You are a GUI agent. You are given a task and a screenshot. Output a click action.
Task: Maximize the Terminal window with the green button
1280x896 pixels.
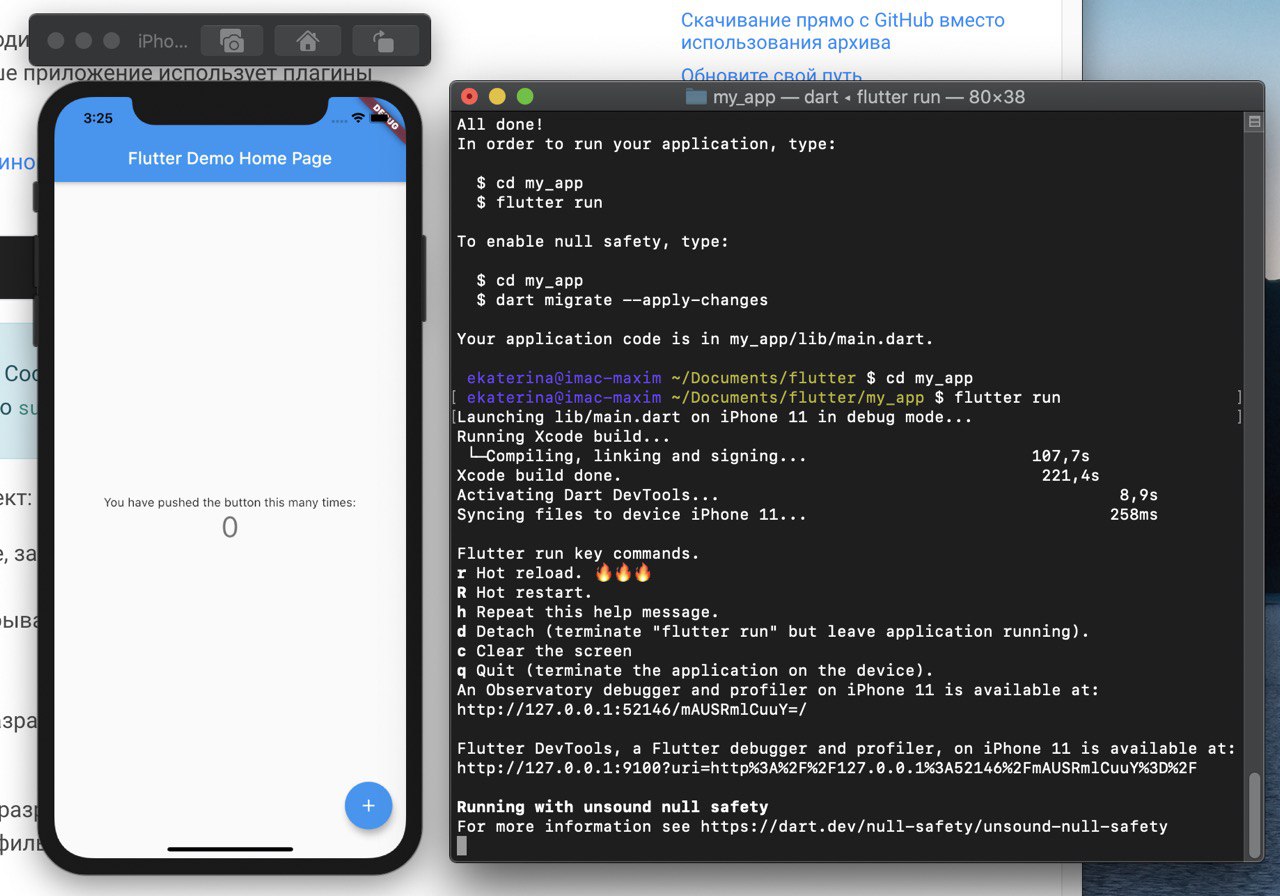tap(525, 97)
